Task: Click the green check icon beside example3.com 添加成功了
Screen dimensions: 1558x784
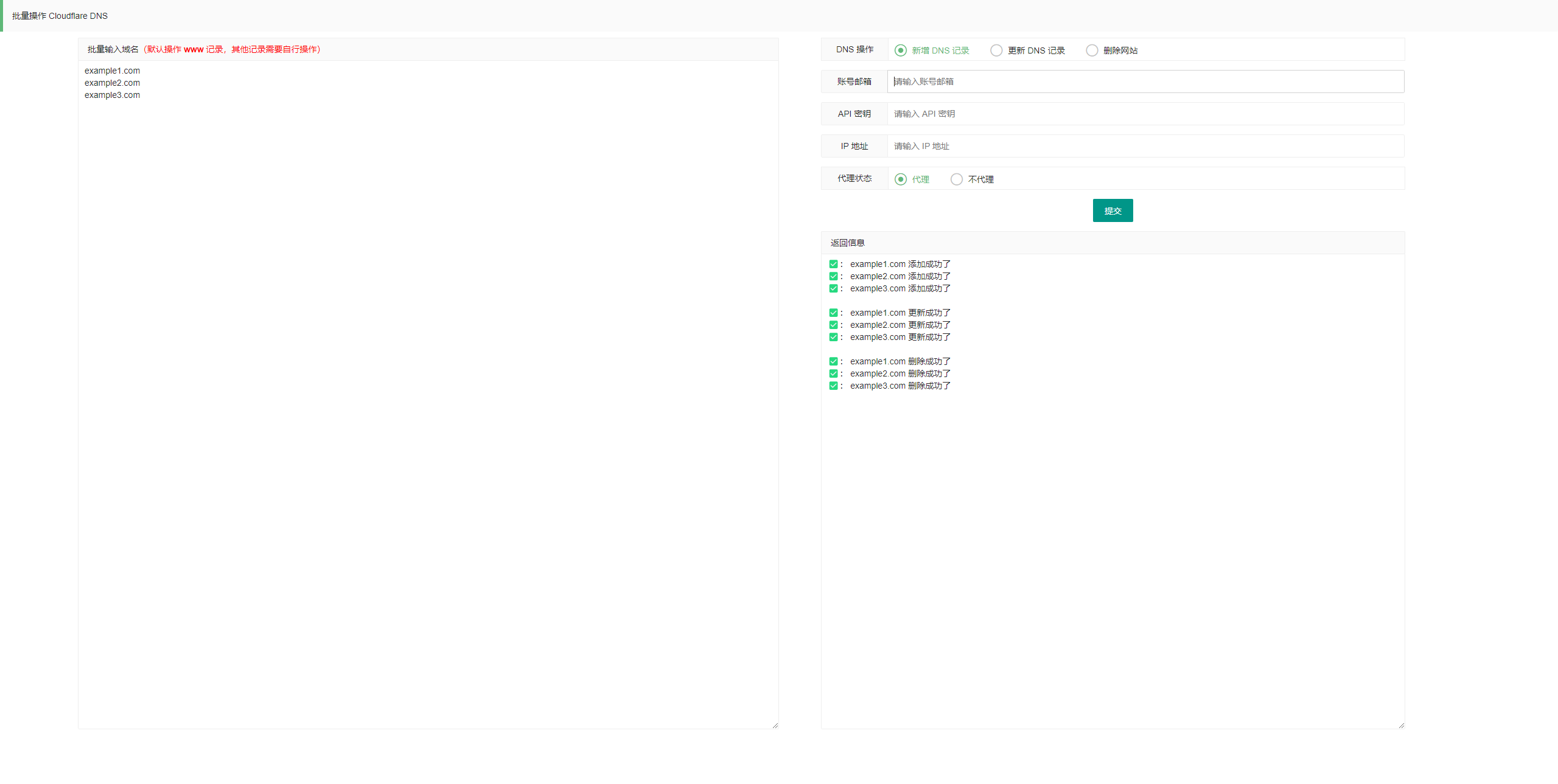Action: pyautogui.click(x=833, y=288)
